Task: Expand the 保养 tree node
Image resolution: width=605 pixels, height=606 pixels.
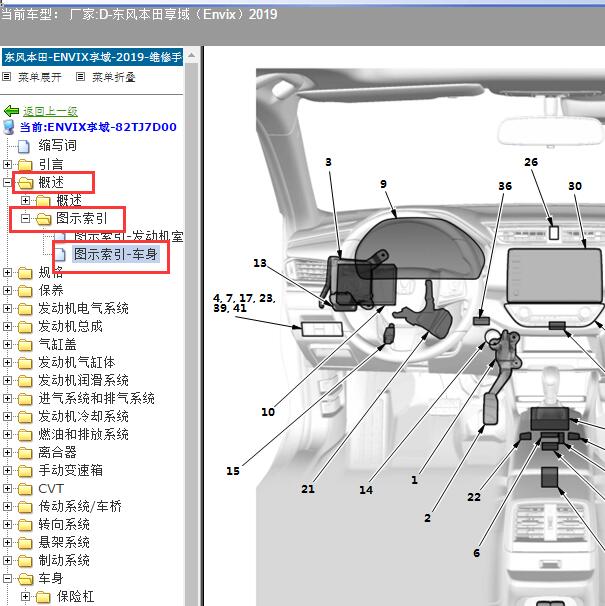Action: 7,290
